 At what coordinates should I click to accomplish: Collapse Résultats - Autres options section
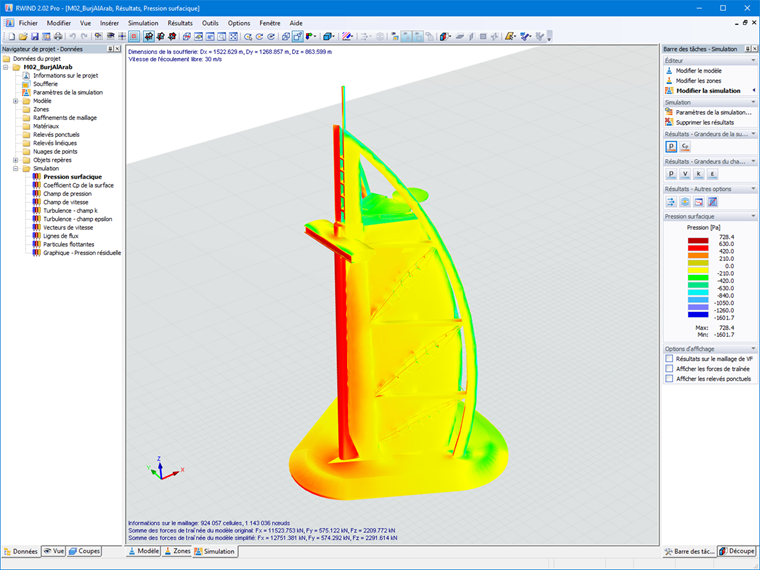coord(753,189)
